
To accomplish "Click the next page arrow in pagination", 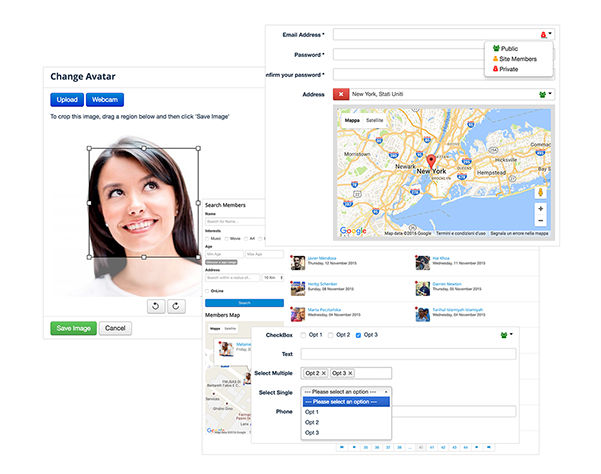I will click(x=476, y=447).
